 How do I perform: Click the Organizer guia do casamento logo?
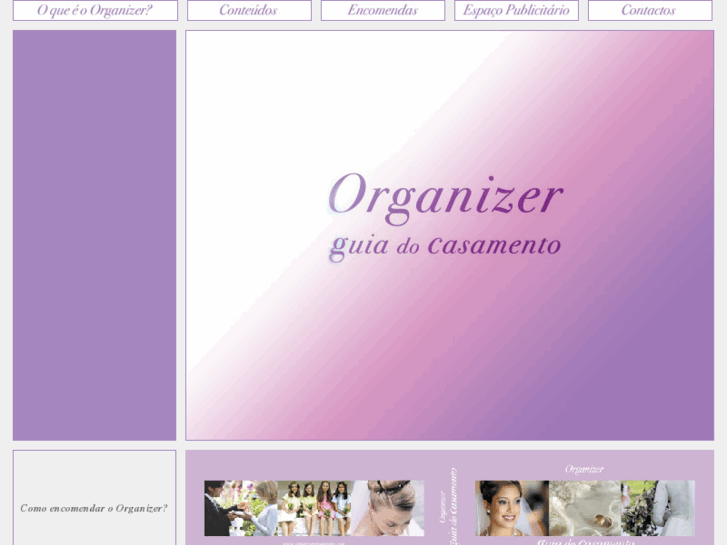[x=445, y=217]
